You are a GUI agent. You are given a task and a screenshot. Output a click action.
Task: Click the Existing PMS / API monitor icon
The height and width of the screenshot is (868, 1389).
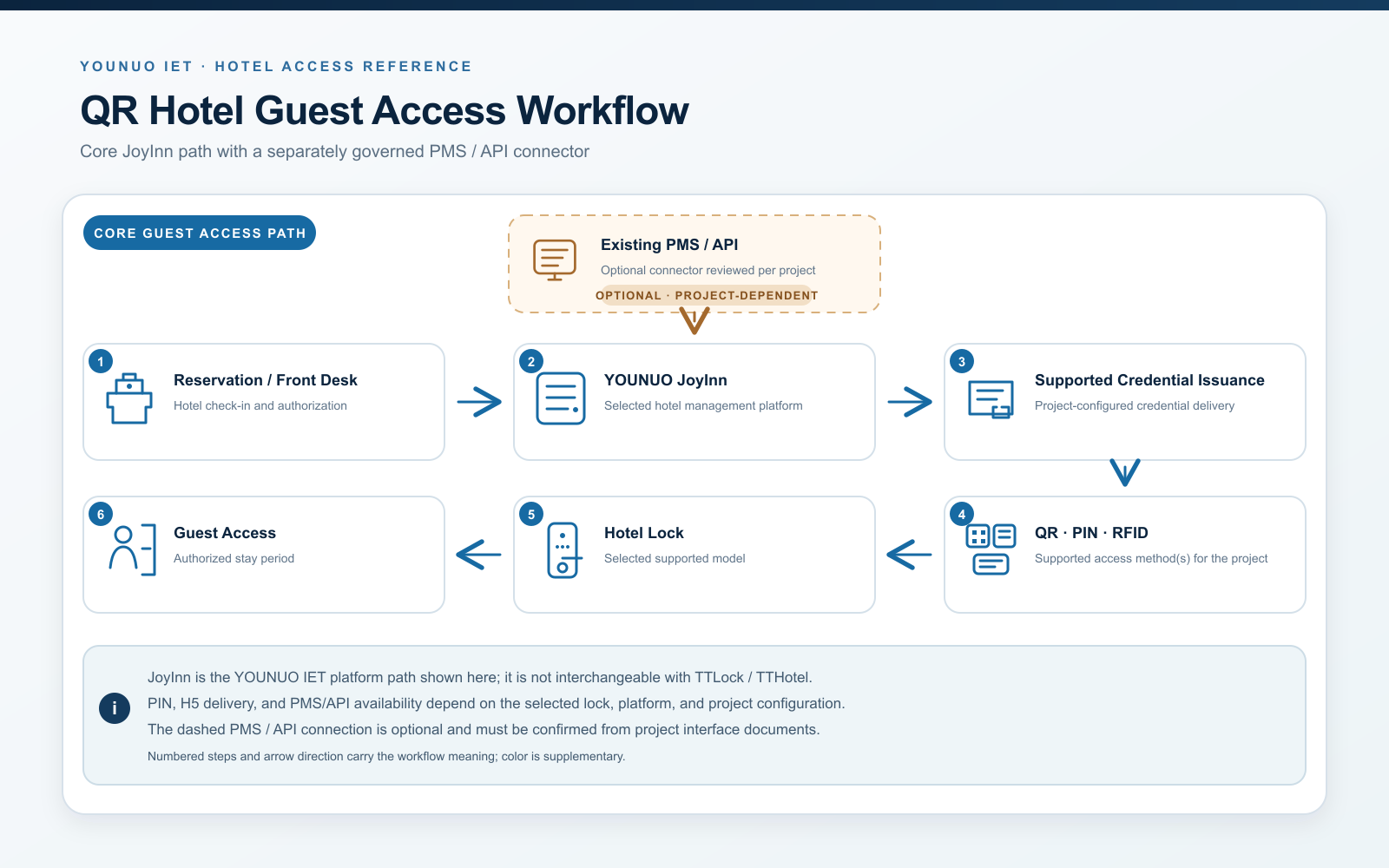click(555, 260)
